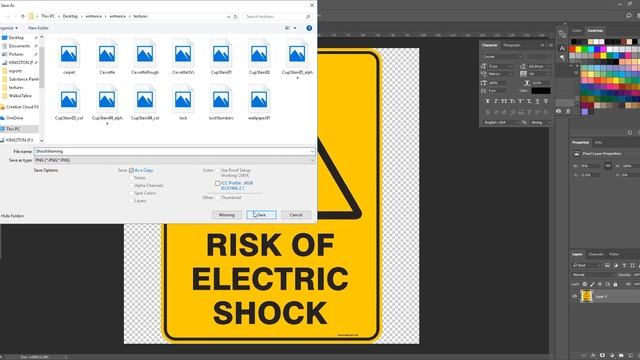
Task: Filter layers by type T icon
Action: tap(624, 265)
